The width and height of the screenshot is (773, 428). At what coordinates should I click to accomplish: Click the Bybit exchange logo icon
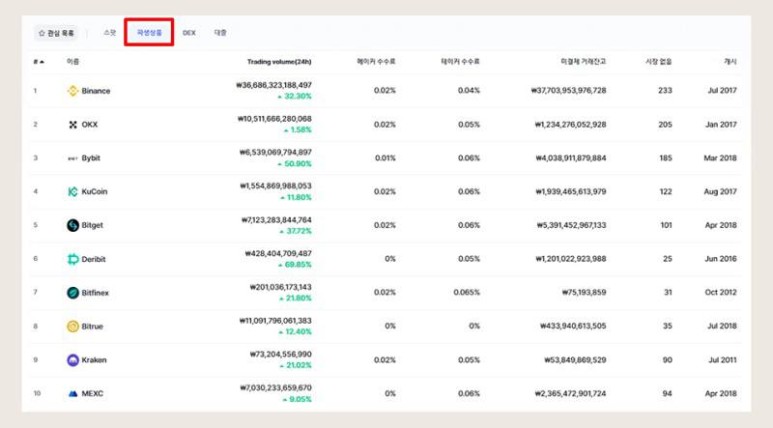[72, 158]
